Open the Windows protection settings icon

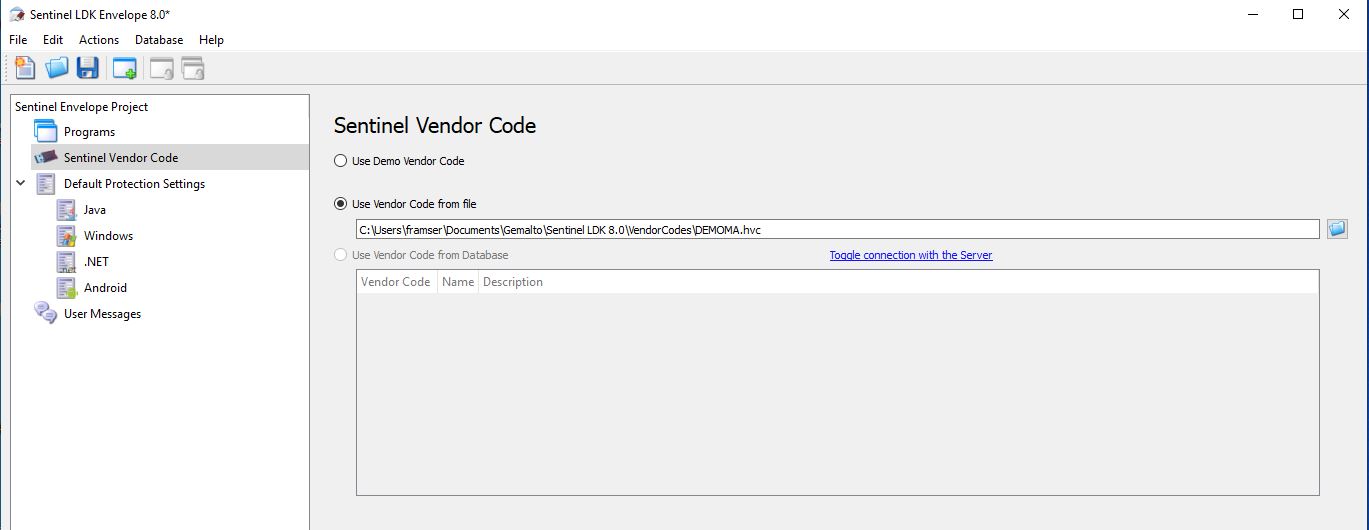coord(67,235)
